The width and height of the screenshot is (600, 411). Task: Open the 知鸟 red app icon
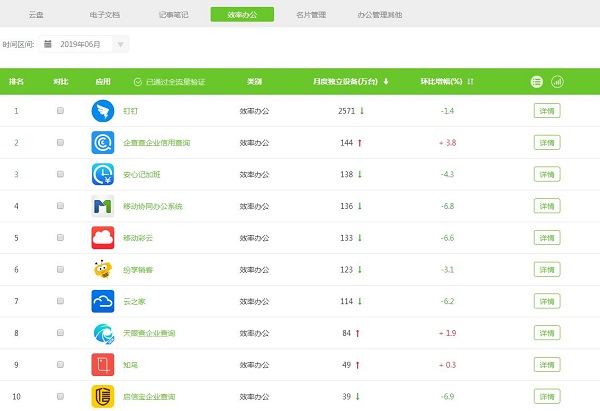click(x=103, y=365)
